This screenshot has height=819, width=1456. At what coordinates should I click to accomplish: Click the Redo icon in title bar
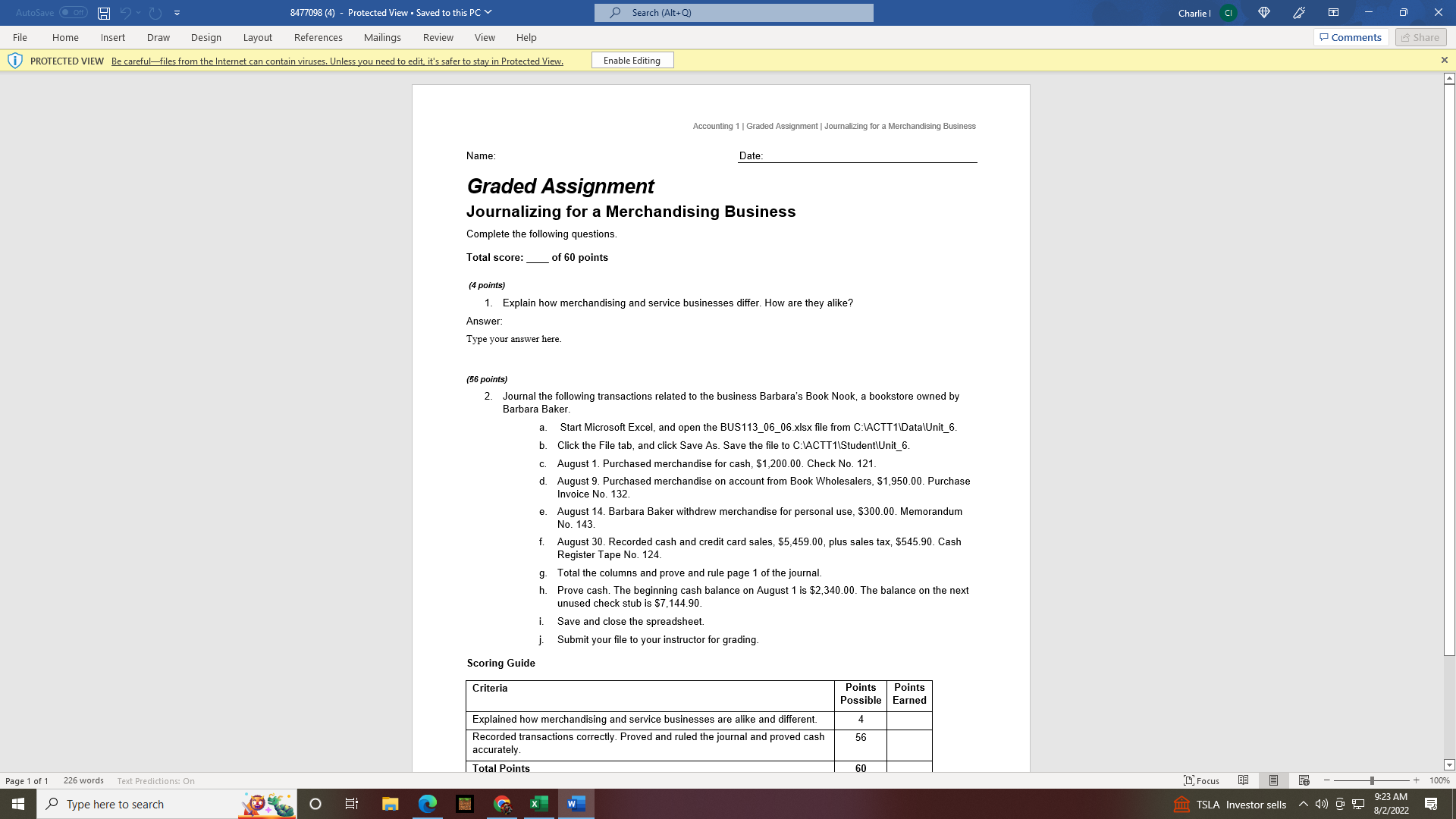tap(155, 13)
